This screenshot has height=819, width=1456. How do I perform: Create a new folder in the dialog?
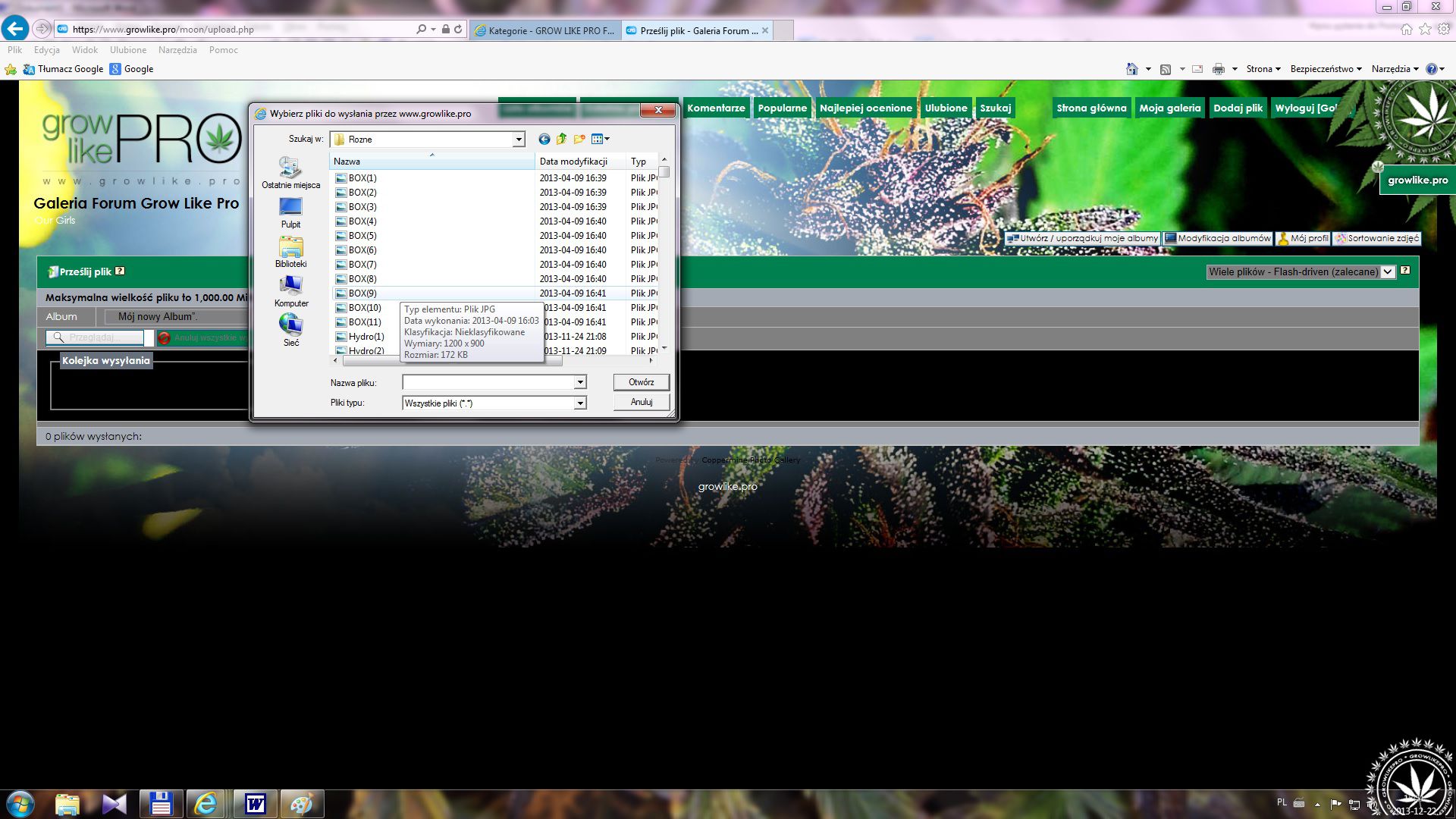click(580, 139)
